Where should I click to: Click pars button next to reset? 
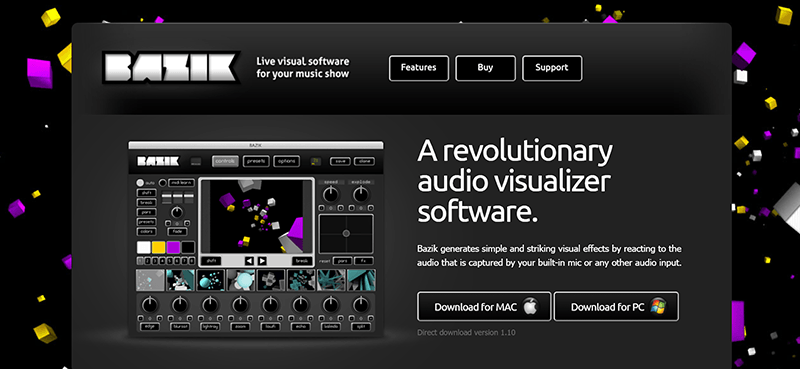[342, 261]
